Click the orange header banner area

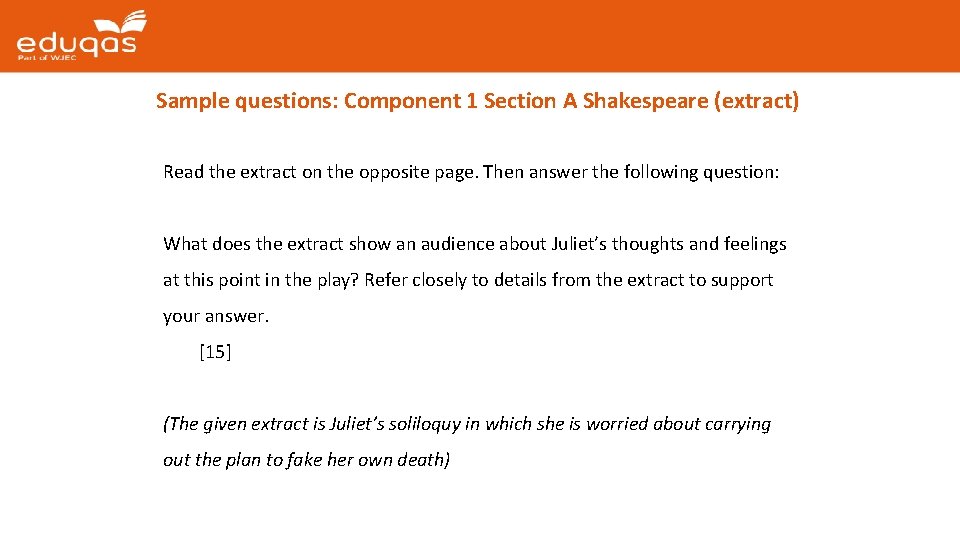(x=480, y=36)
